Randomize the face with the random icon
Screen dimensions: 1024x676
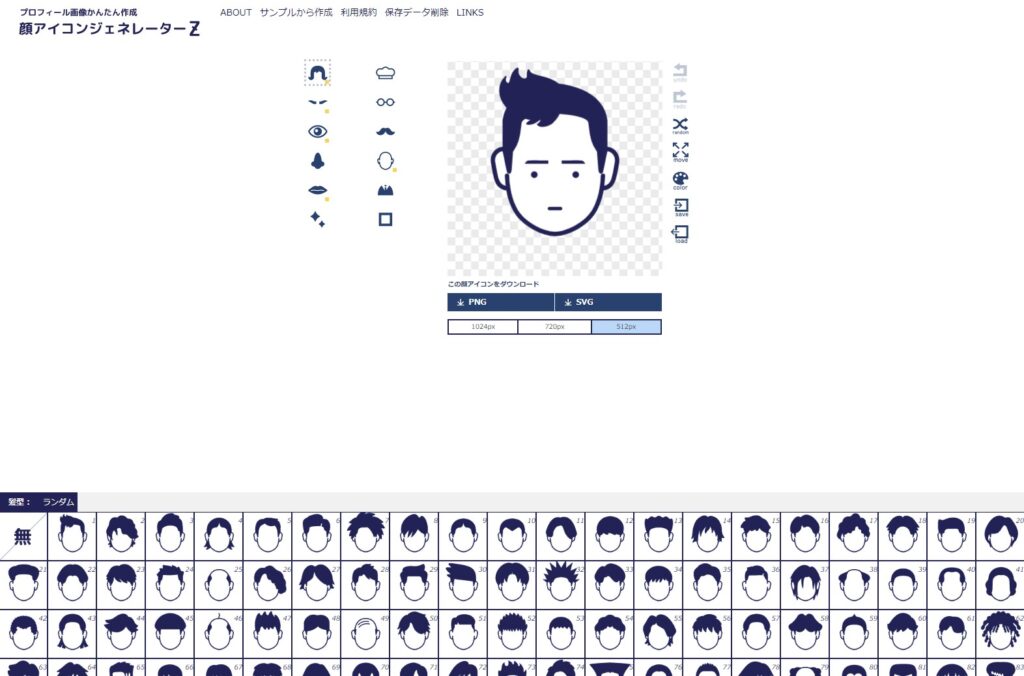[680, 126]
